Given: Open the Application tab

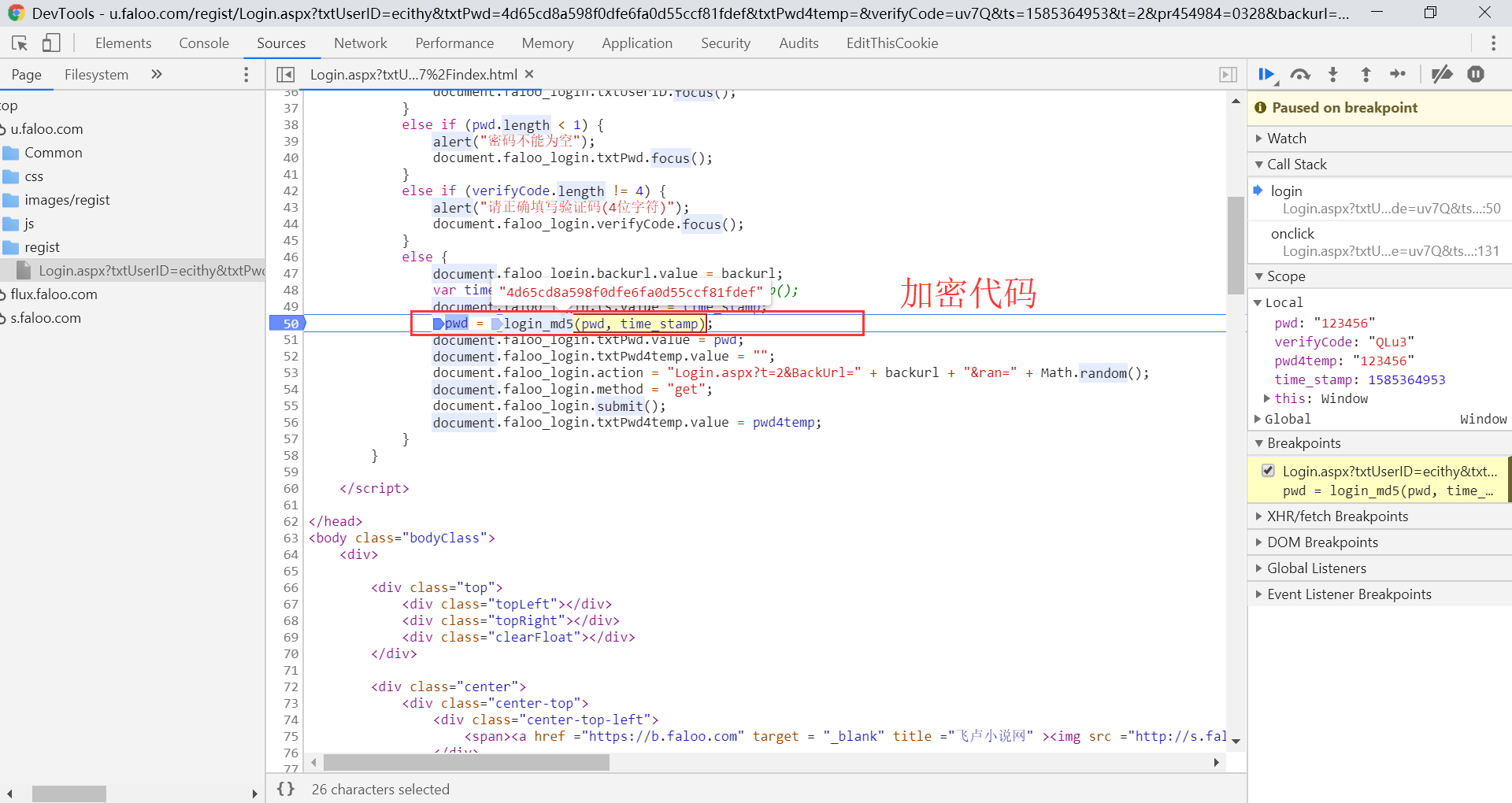Looking at the screenshot, I should click(637, 43).
